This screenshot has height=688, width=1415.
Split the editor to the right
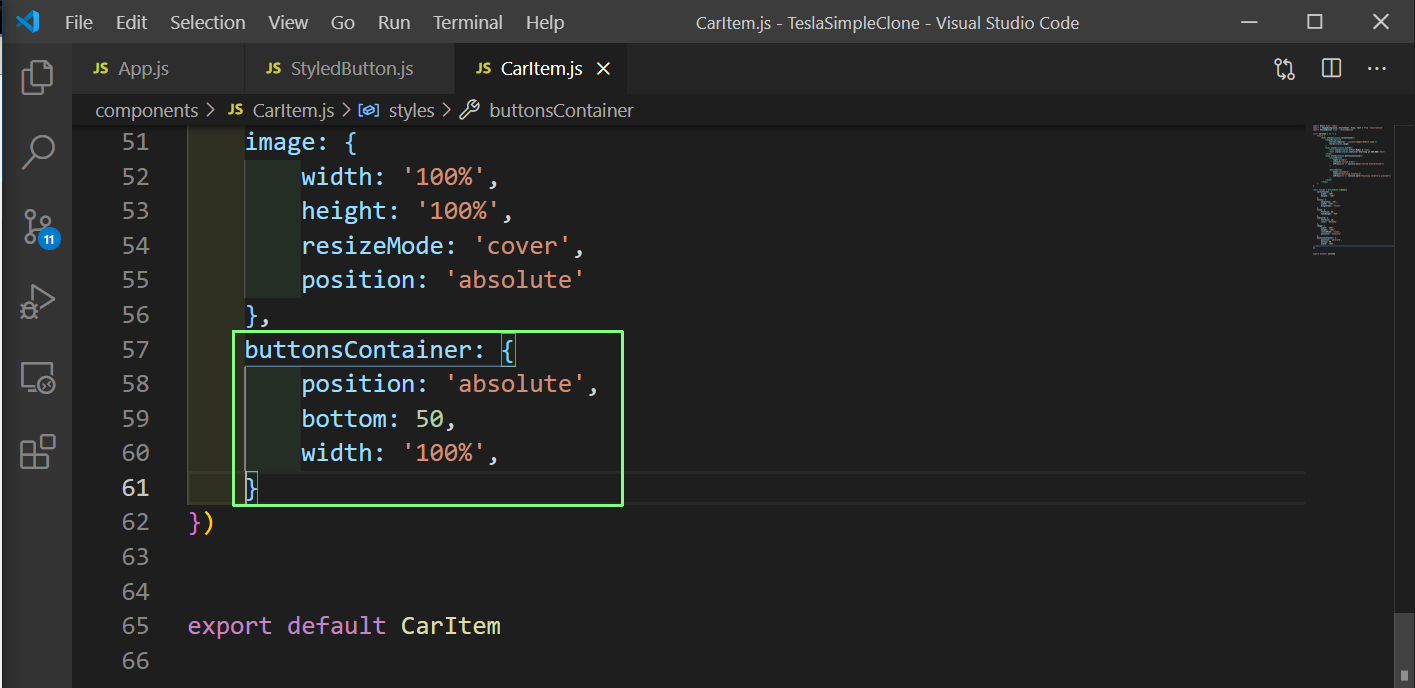pyautogui.click(x=1331, y=68)
